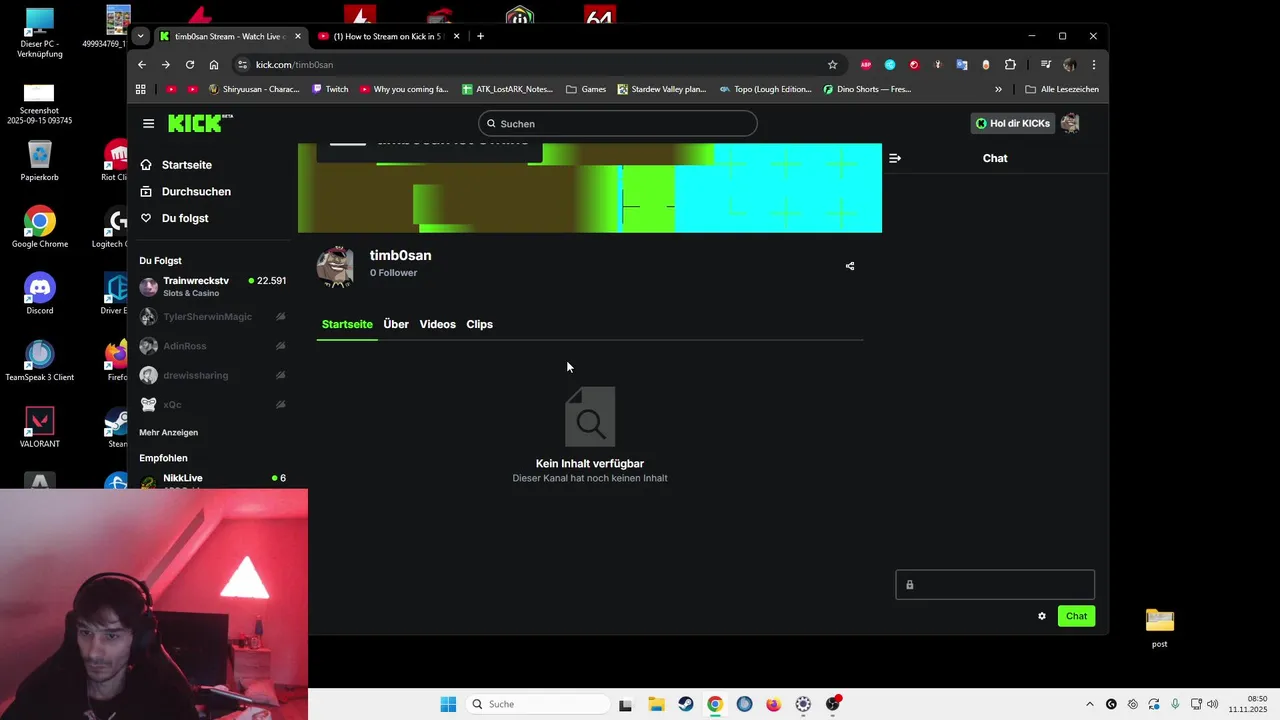Show hidden bookmarks with the double chevron
Viewport: 1280px width, 720px height.
tap(998, 89)
